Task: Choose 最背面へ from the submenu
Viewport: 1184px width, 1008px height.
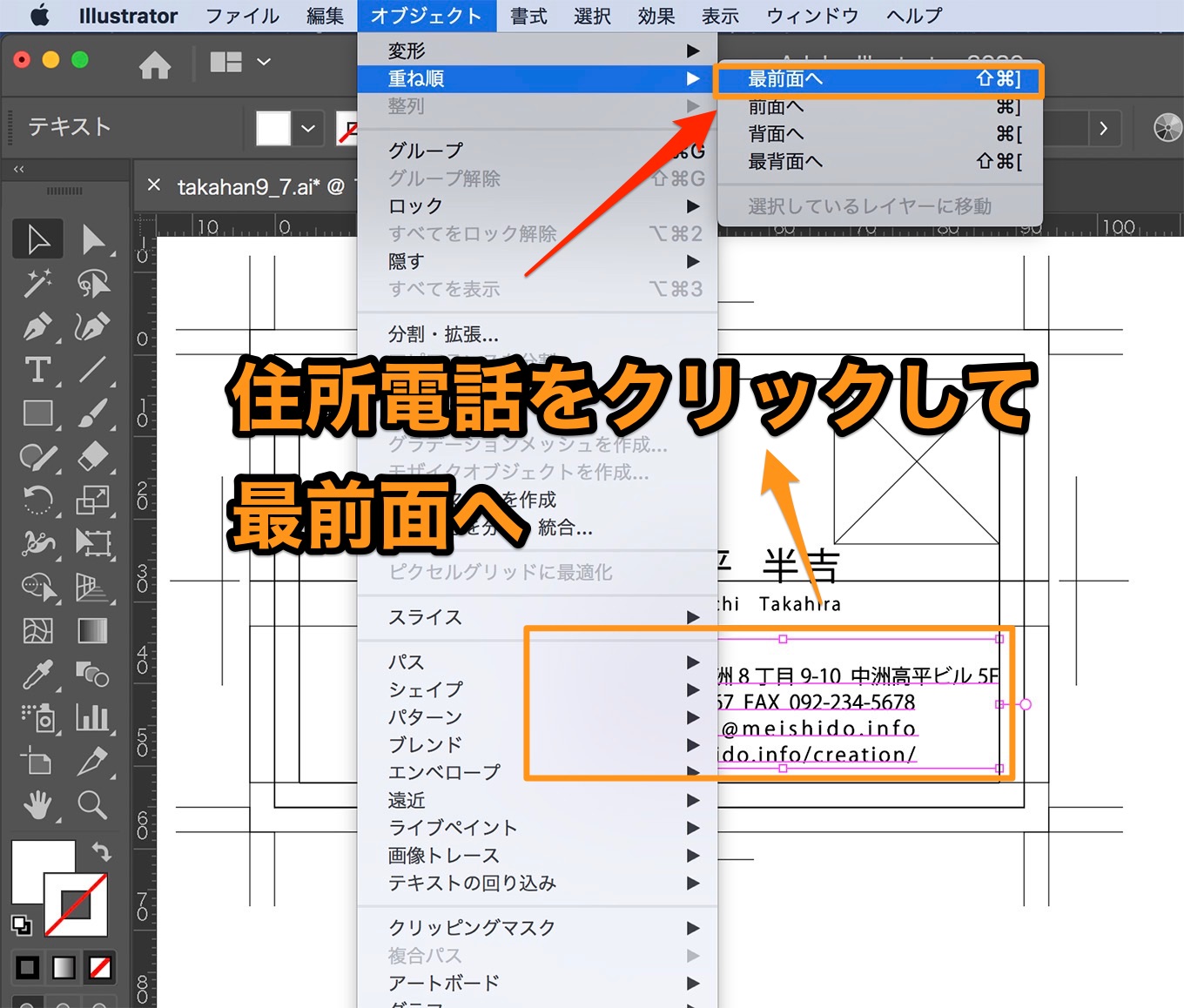Action: (x=879, y=162)
